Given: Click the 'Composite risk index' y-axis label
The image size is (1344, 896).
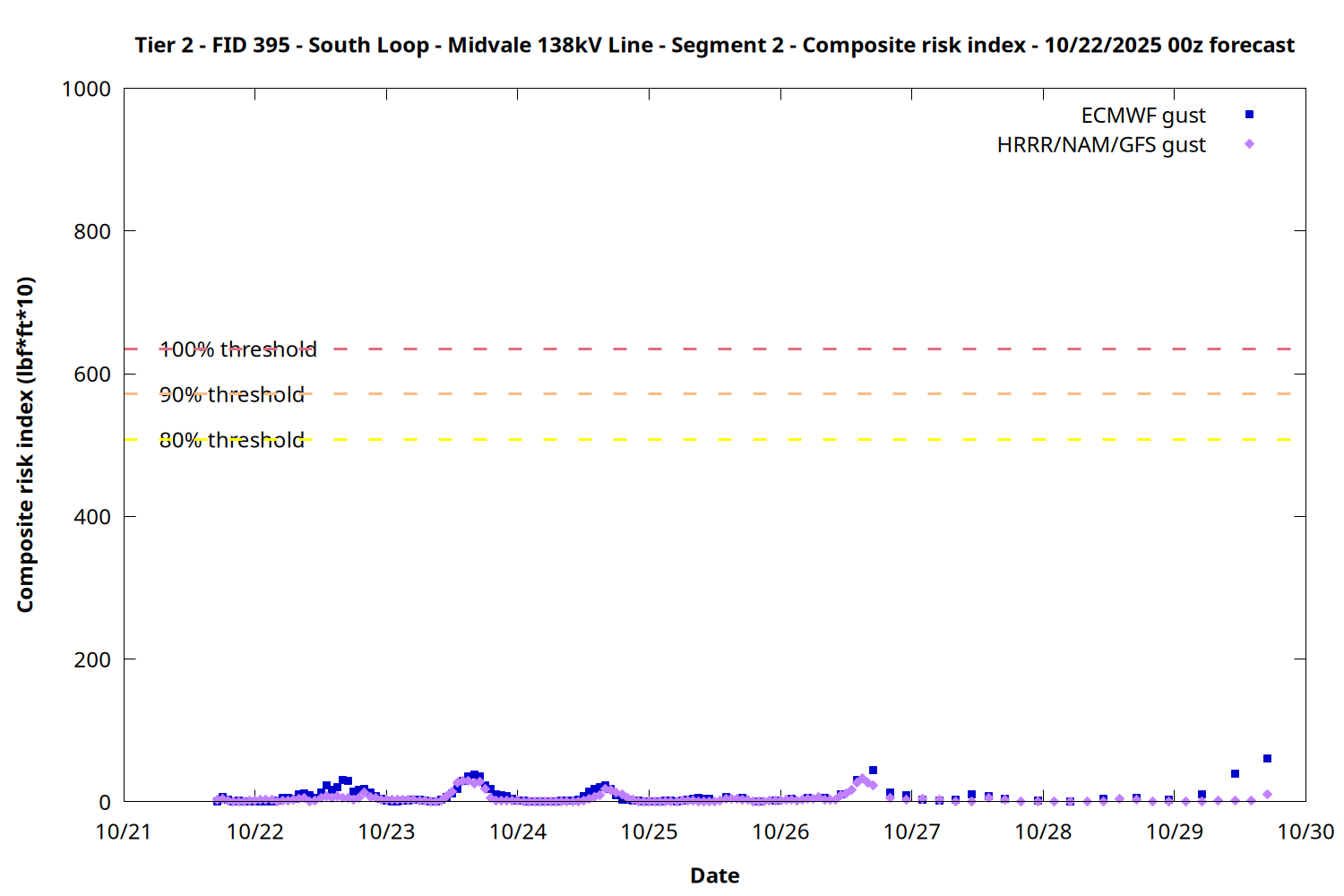Looking at the screenshot, I should (25, 444).
